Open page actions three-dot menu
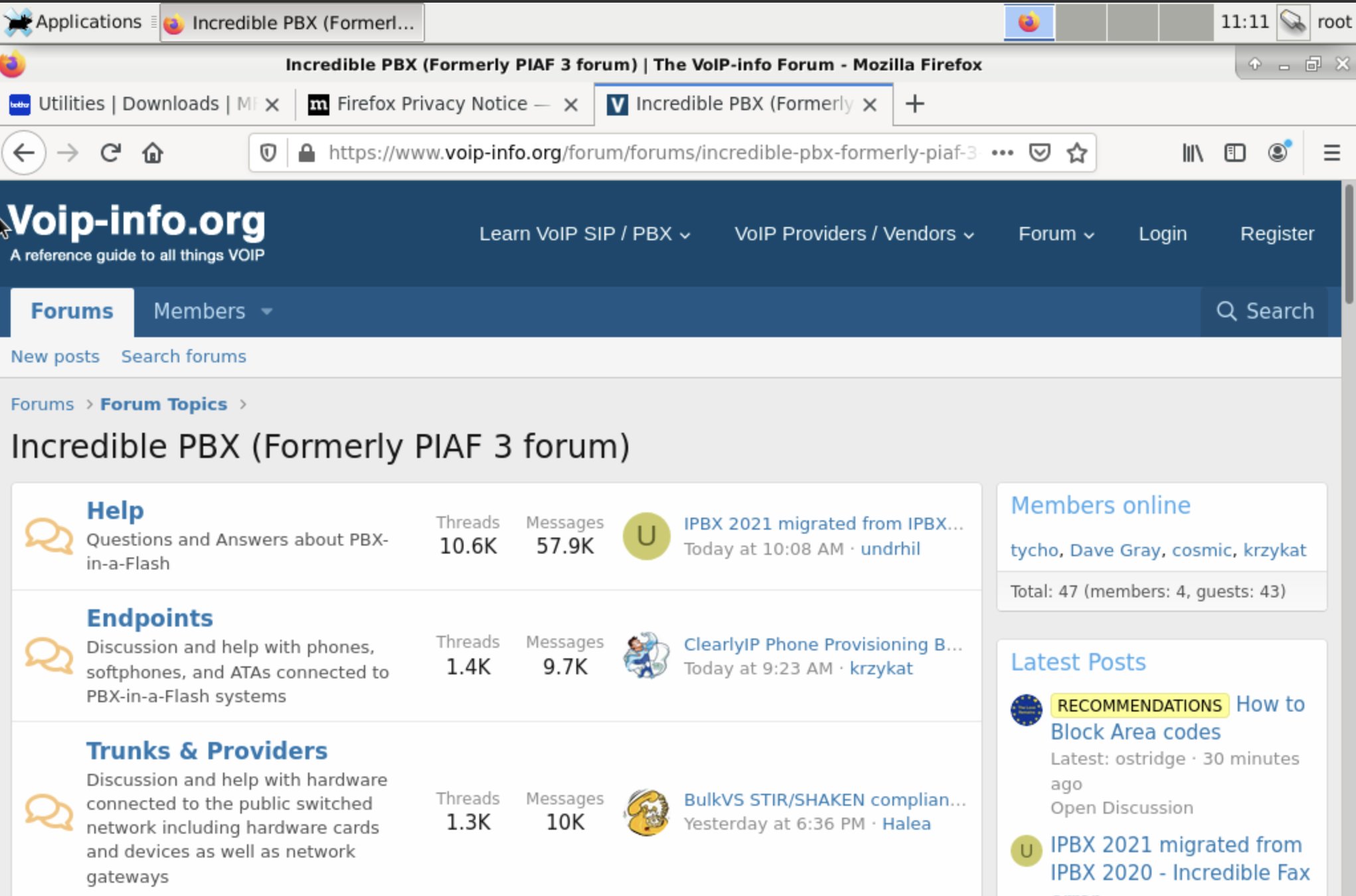 click(x=1002, y=153)
